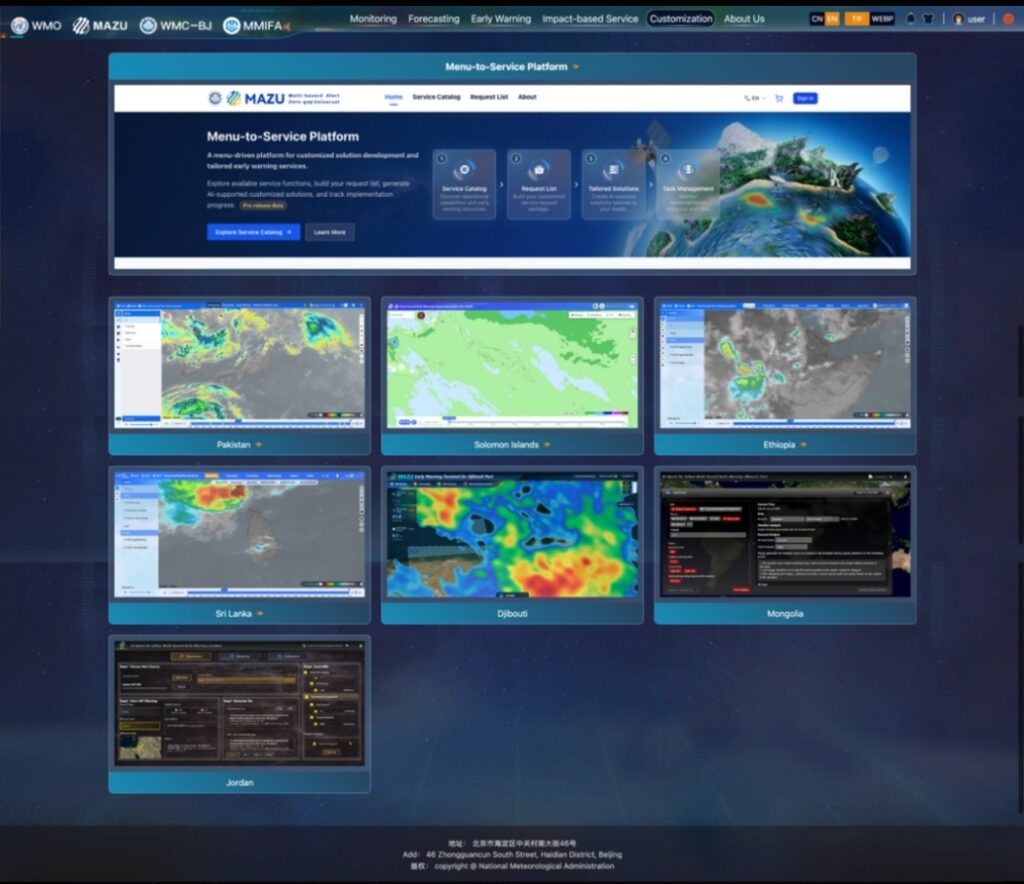Open the Monitoring menu
The height and width of the screenshot is (884, 1024).
[x=373, y=19]
